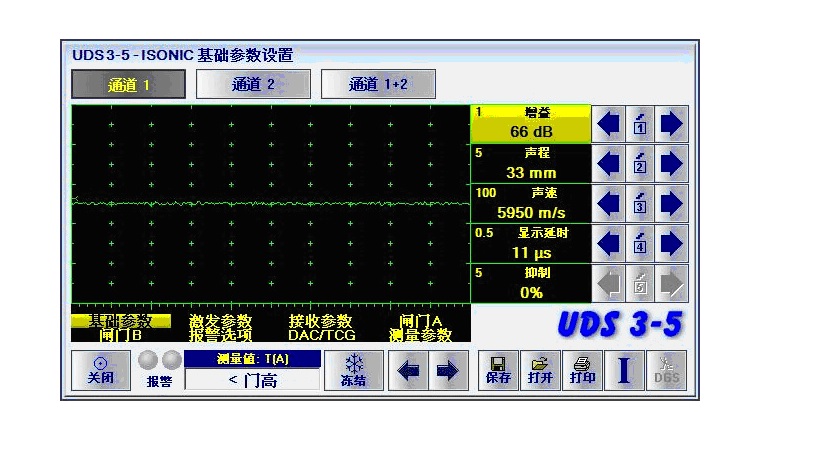Freeze the A-scan with 冻结 button

coord(354,371)
